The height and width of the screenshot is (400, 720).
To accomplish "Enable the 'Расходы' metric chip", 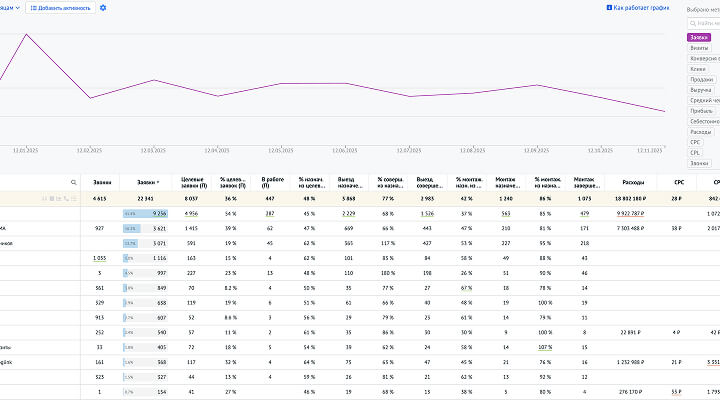I will point(701,132).
